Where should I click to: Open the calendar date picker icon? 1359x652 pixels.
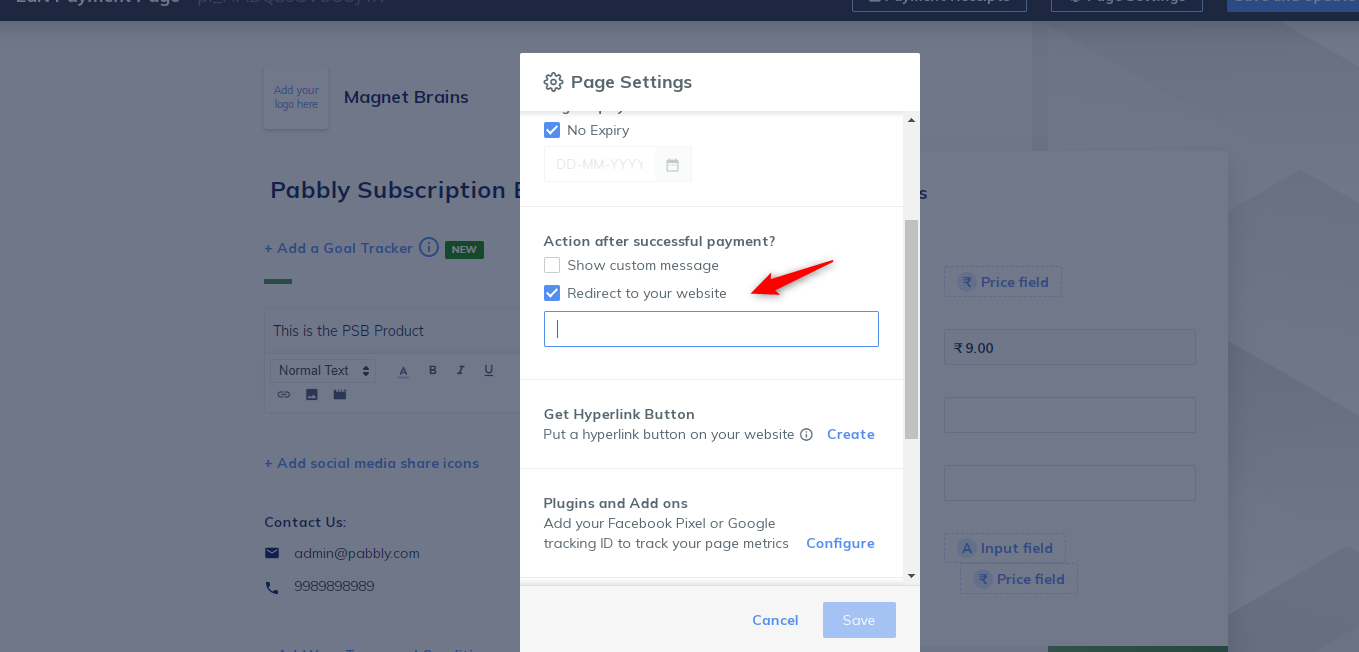(672, 165)
